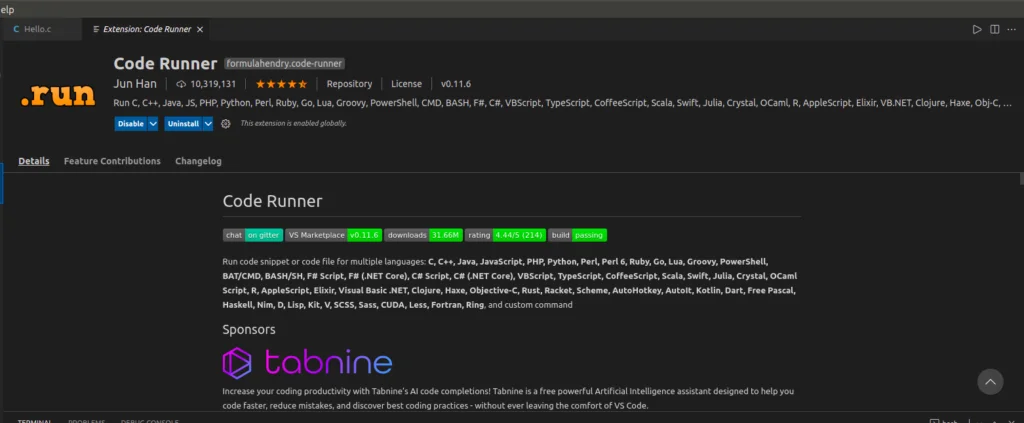1024x423 pixels.
Task: Open the License link
Action: 406,84
